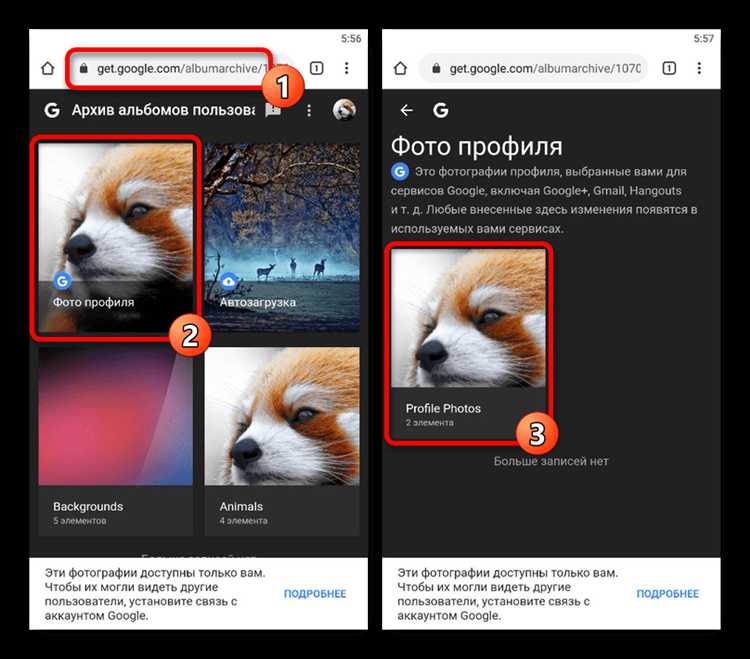Click the Animals album title
The image size is (750, 659).
(x=241, y=506)
